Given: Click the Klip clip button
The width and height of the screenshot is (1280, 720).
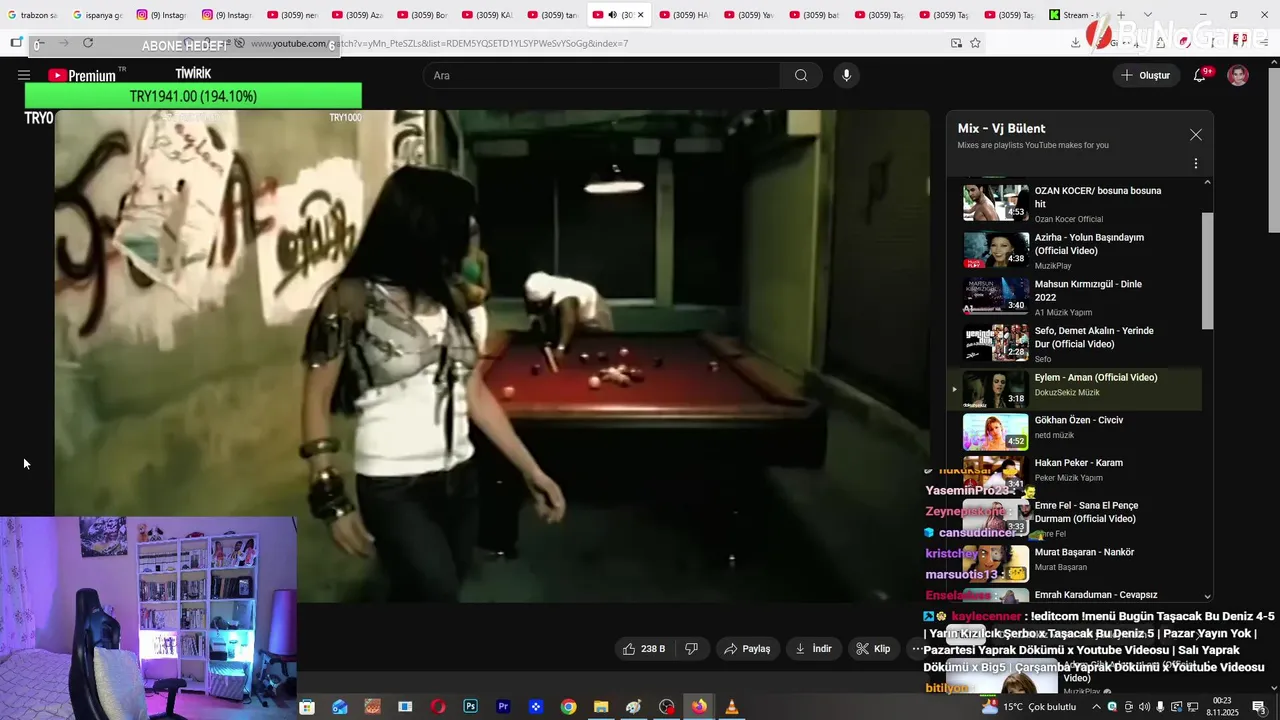Looking at the screenshot, I should click(x=873, y=649).
